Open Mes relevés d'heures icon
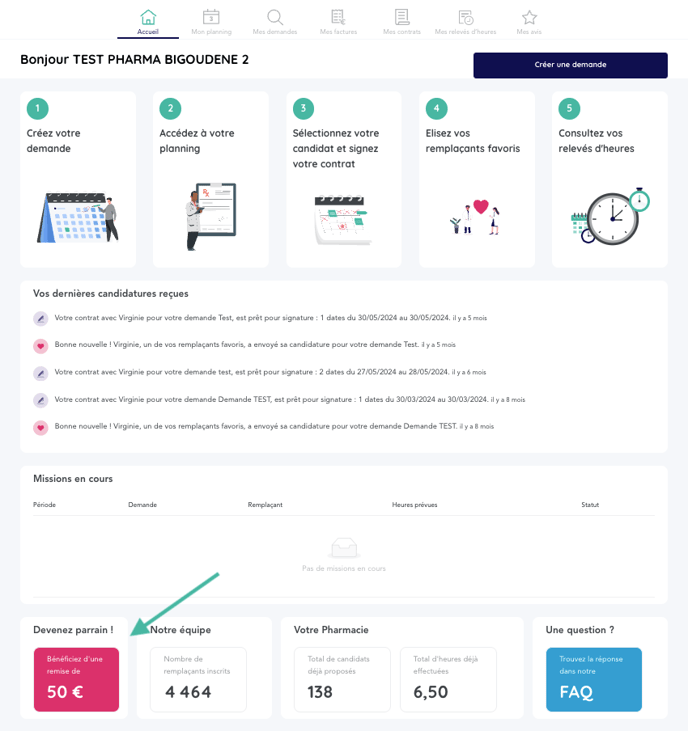Screen dimensions: 688x731 tap(465, 18)
